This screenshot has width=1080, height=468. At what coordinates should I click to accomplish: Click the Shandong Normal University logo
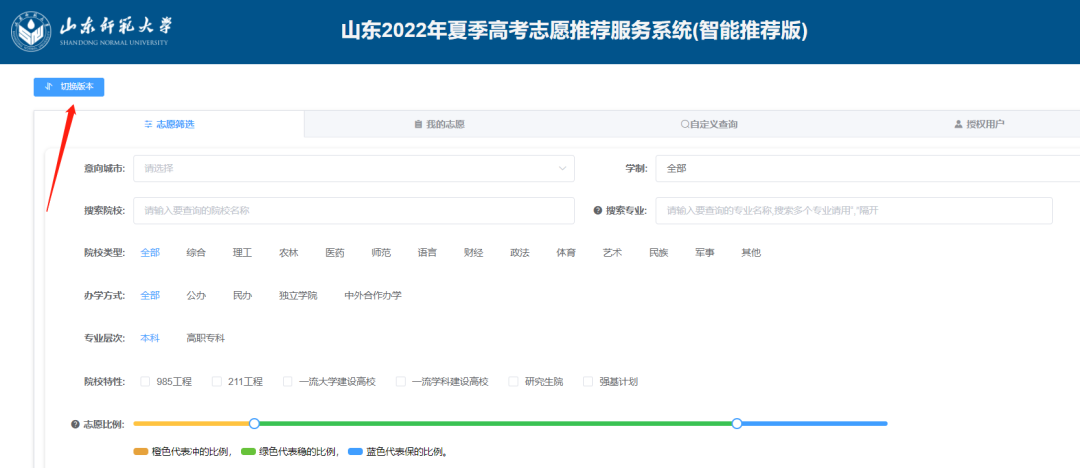tap(92, 30)
